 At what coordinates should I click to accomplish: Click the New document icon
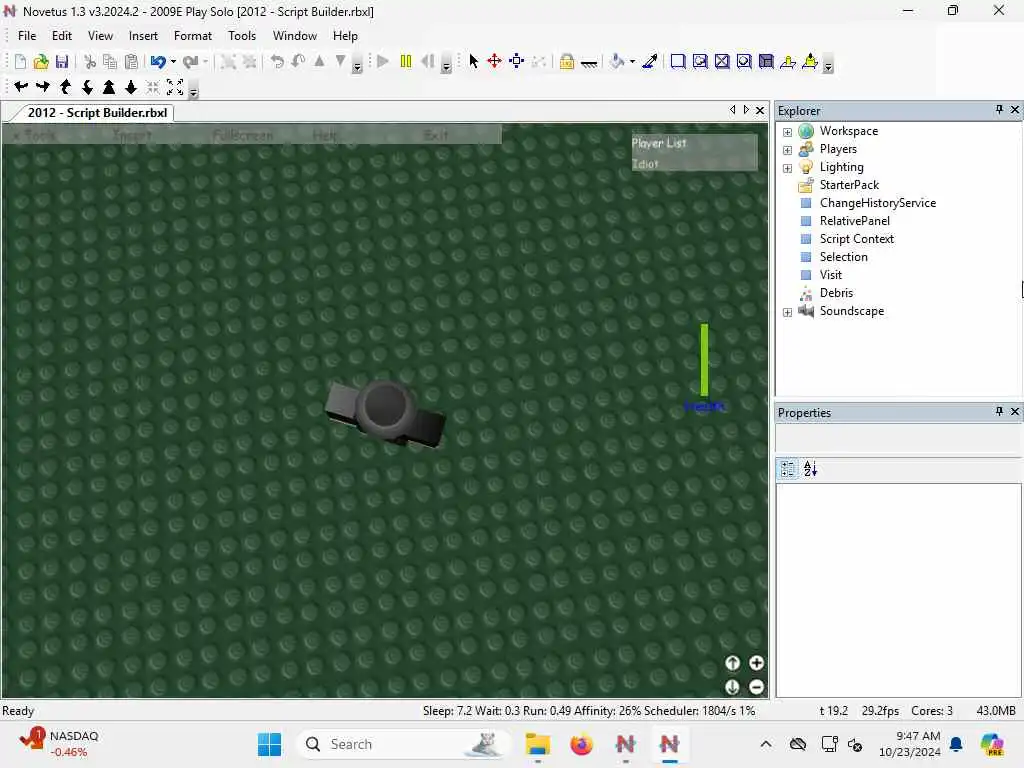(20, 61)
